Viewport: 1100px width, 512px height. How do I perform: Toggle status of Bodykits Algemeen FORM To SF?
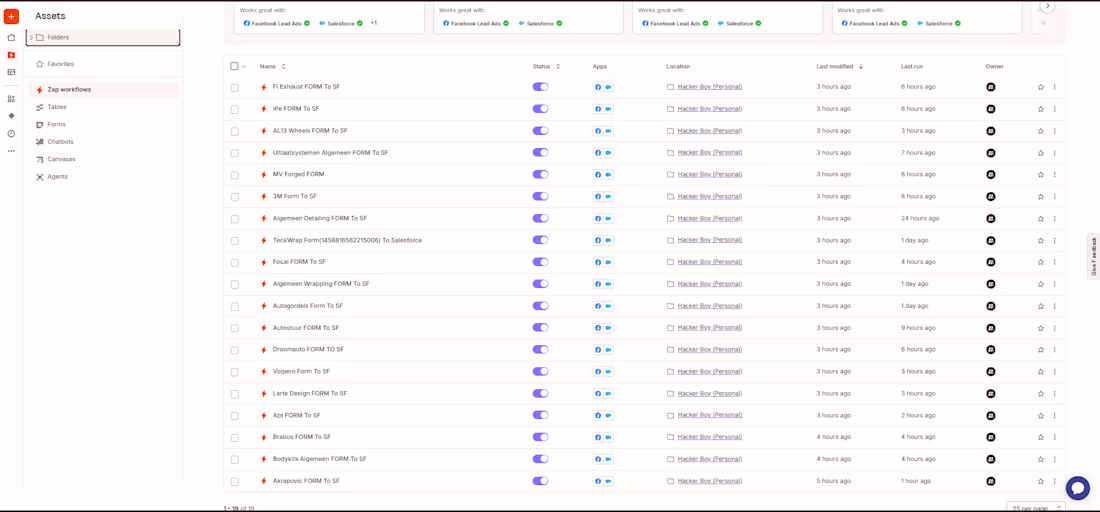[540, 459]
